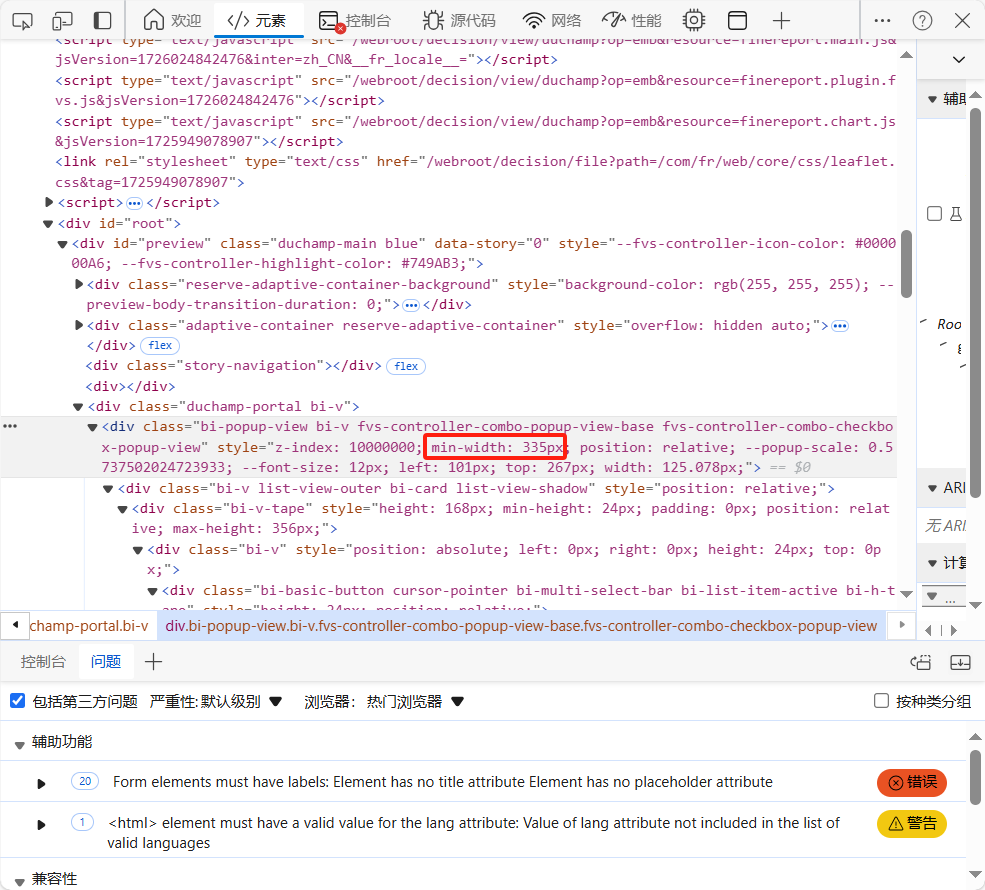Image resolution: width=985 pixels, height=890 pixels.
Task: Switch to 问题 issues drawer tab
Action: coord(106,661)
